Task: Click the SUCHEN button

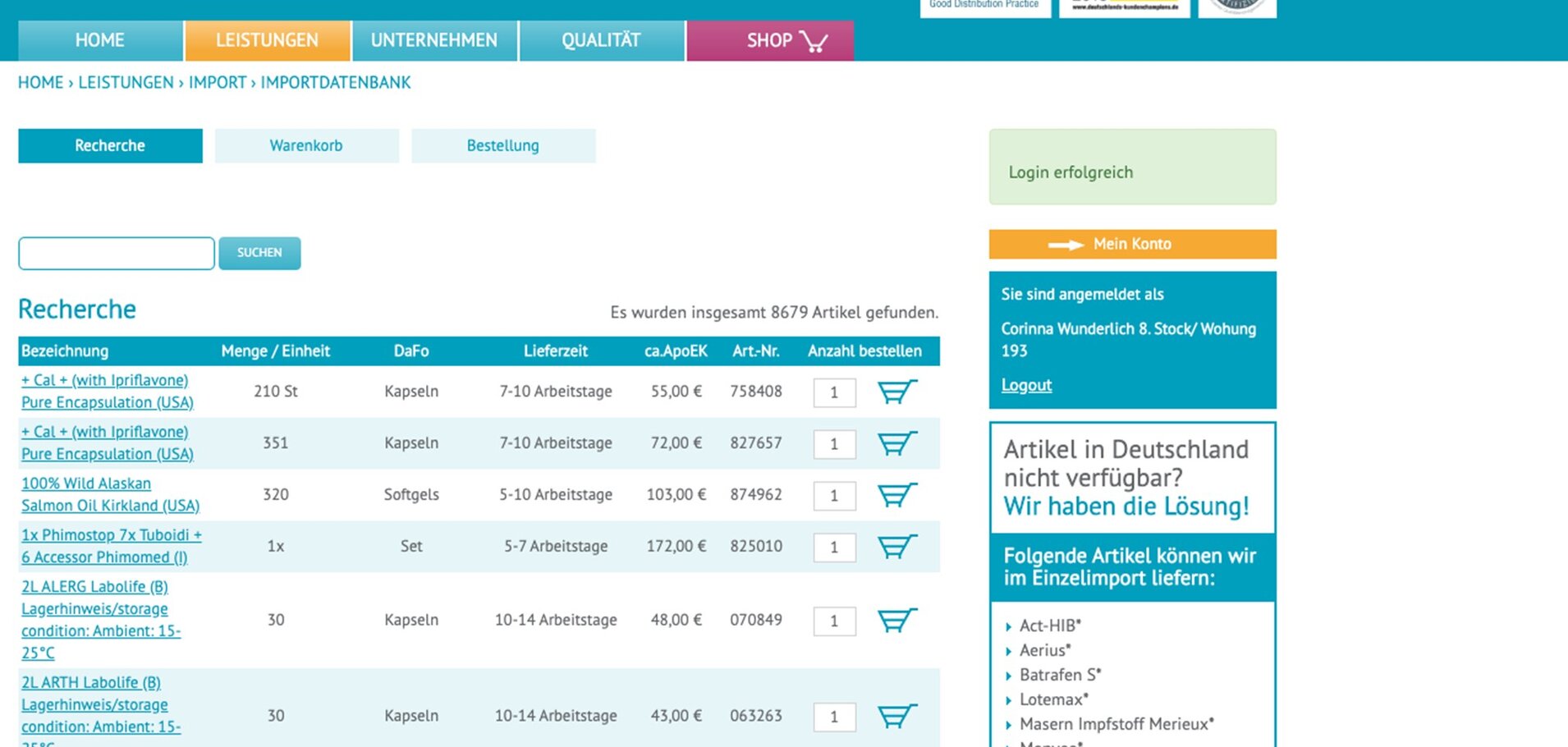Action: click(259, 253)
